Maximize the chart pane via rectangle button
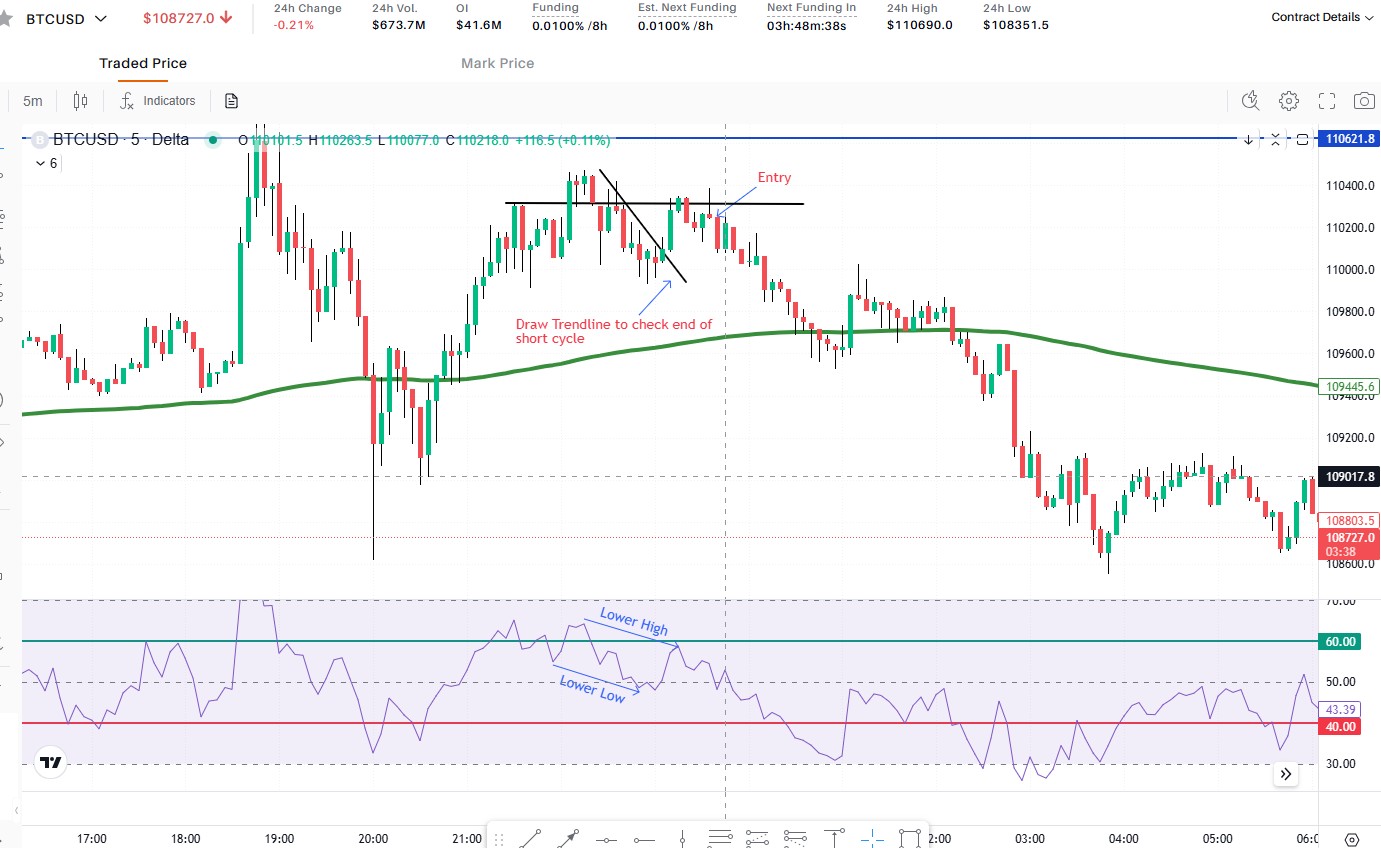The width and height of the screenshot is (1381, 848). (x=1302, y=139)
